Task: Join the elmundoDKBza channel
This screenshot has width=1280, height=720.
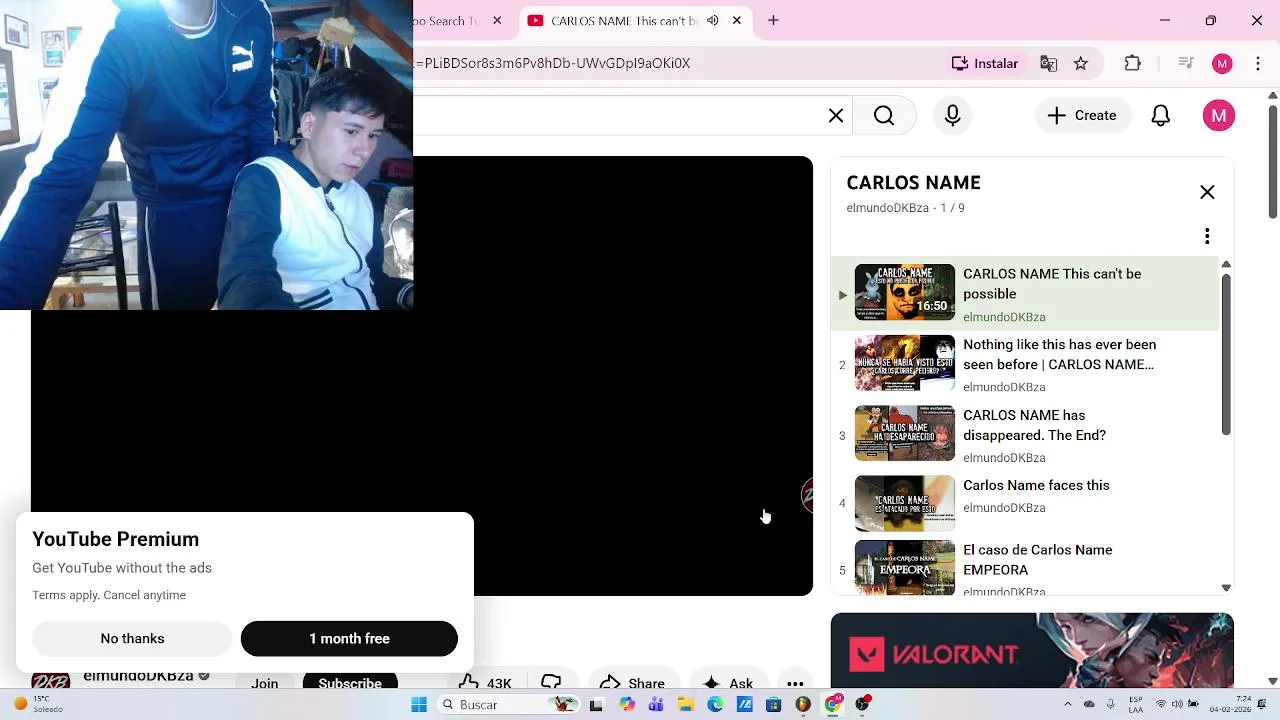Action: [265, 683]
